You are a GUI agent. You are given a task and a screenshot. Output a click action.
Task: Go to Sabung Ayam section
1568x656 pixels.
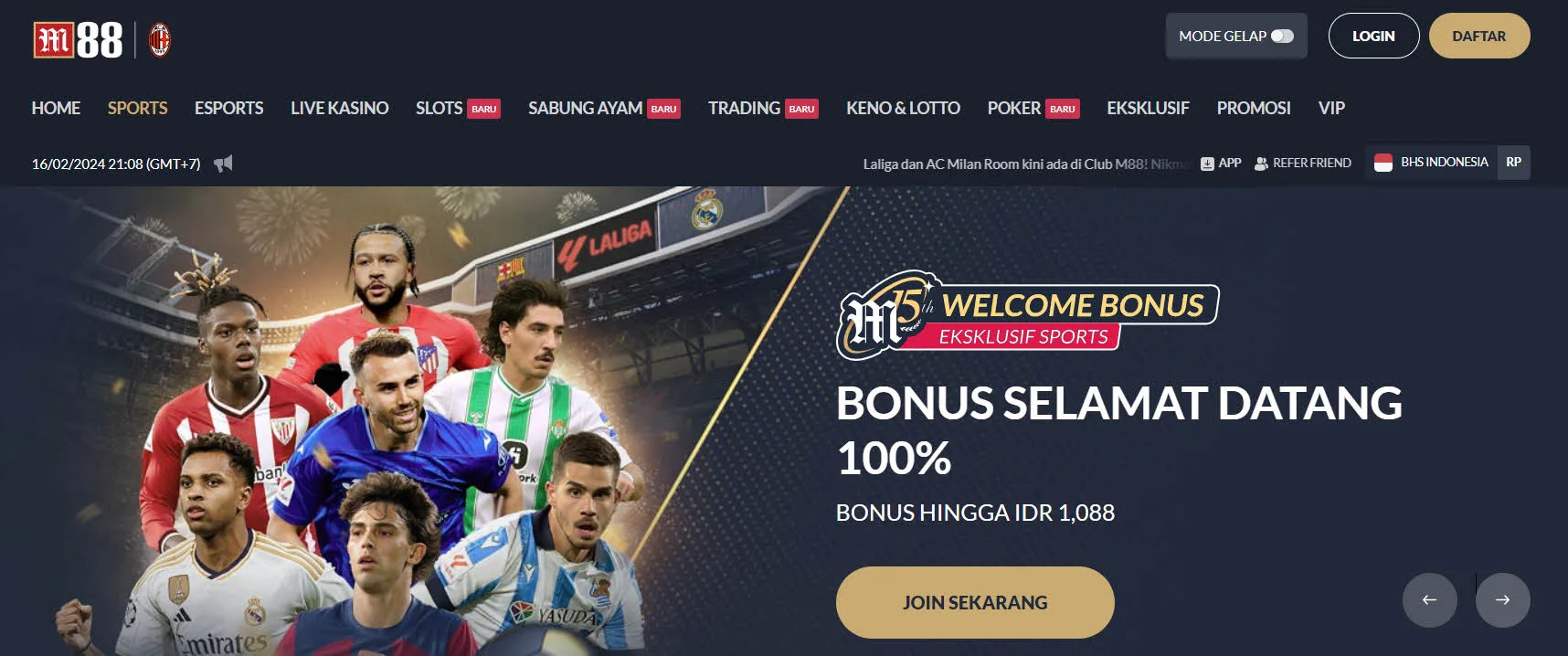pos(586,108)
